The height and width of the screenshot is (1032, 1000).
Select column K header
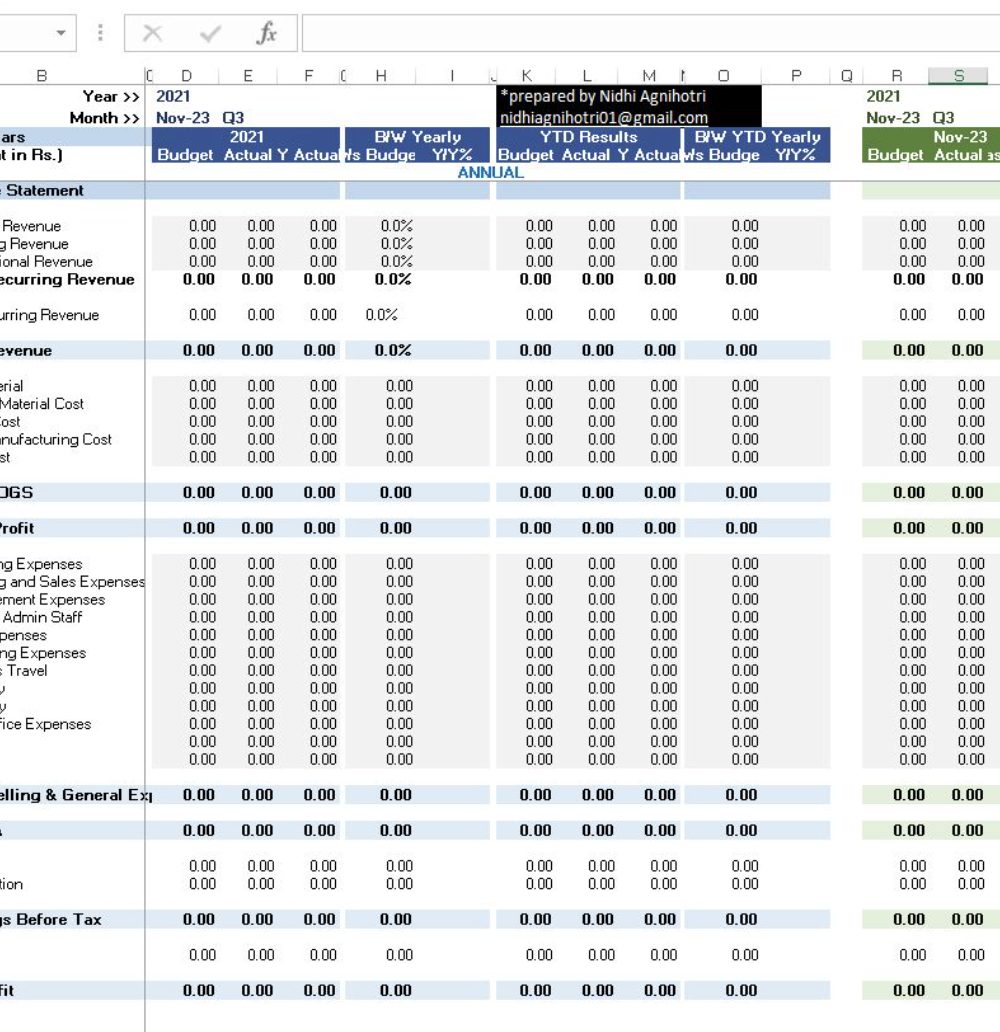[x=526, y=76]
